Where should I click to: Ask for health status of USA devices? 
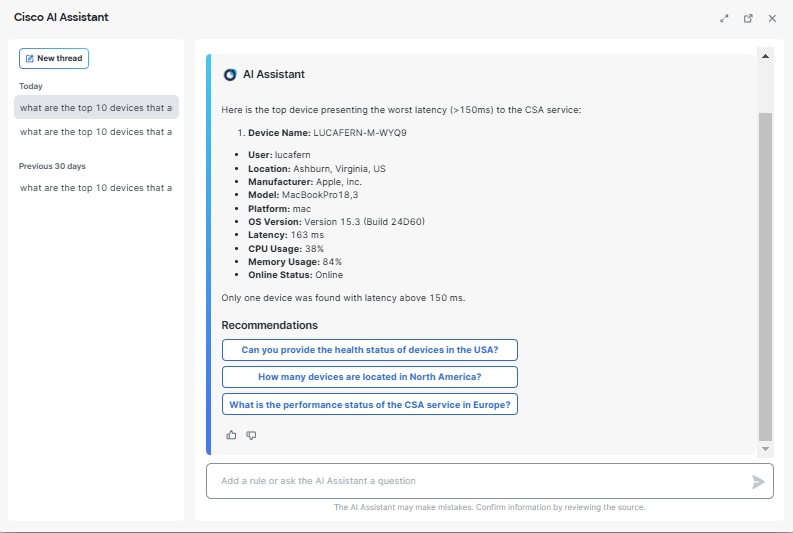[370, 350]
